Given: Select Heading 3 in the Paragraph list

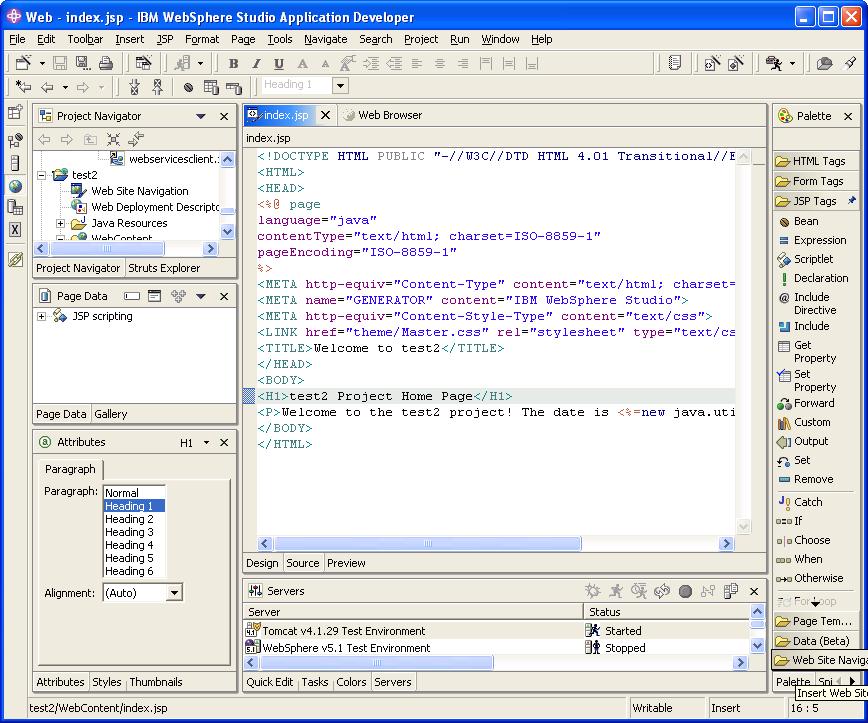Looking at the screenshot, I should (130, 532).
